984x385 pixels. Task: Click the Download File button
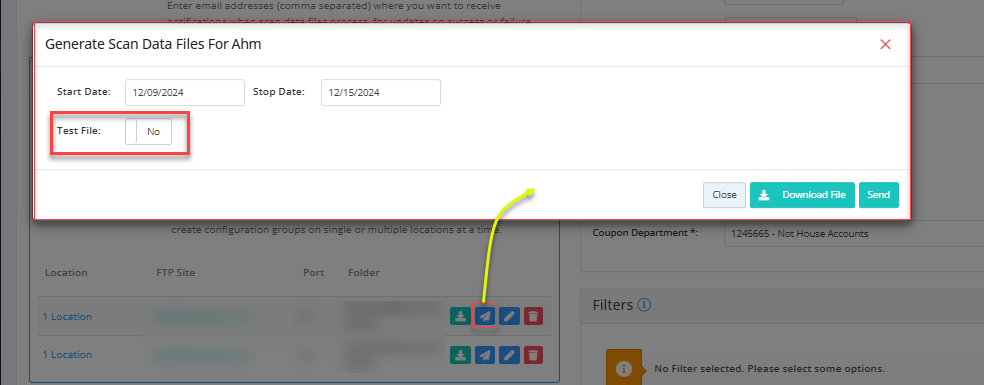point(802,195)
